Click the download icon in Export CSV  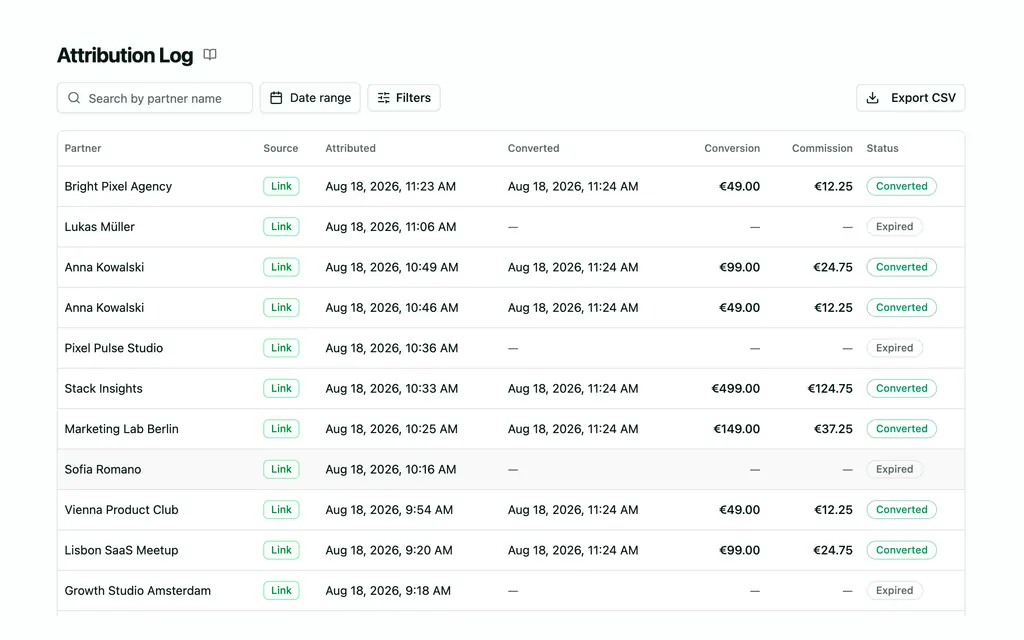coord(872,98)
